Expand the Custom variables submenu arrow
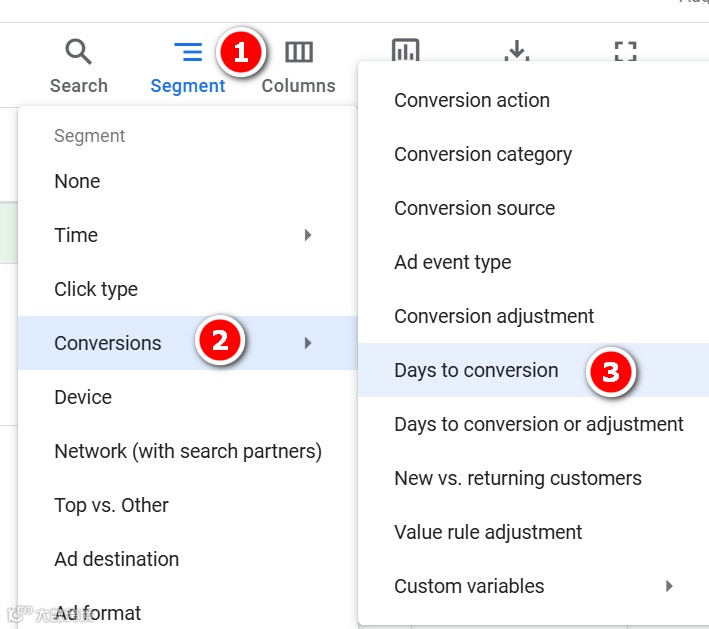This screenshot has width=709, height=629. (x=669, y=586)
